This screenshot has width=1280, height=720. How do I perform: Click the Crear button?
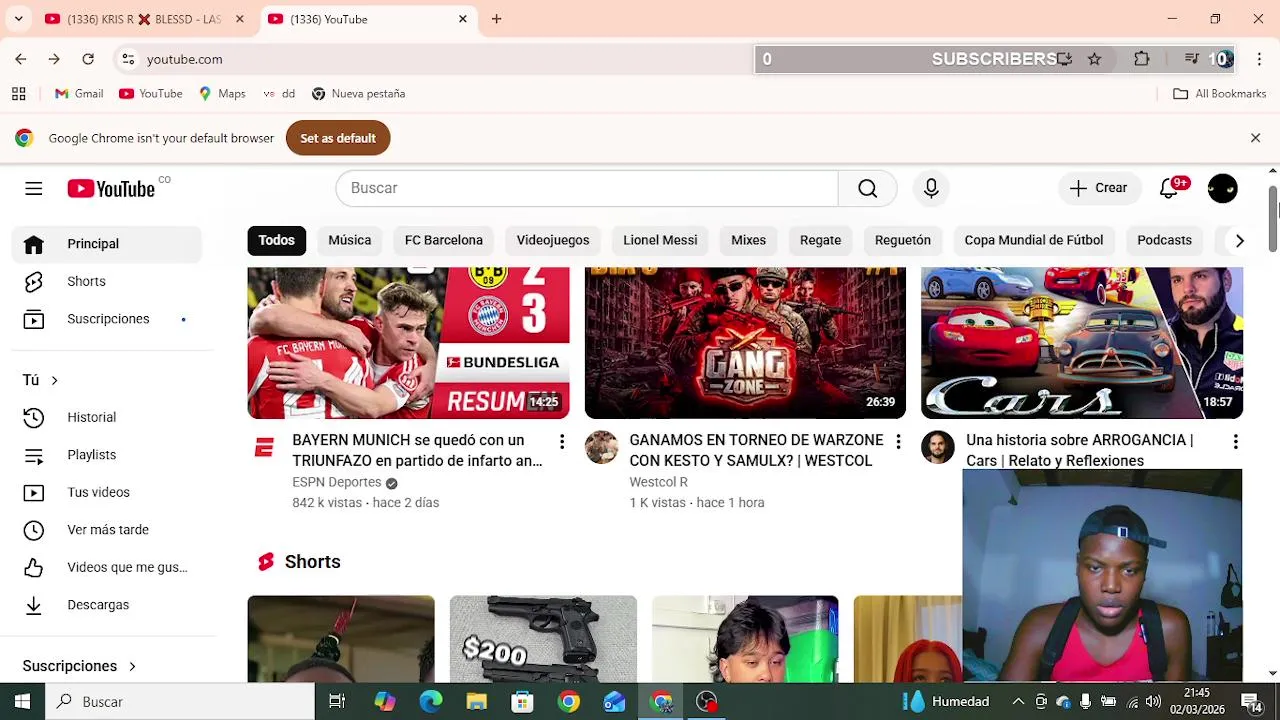(1099, 188)
